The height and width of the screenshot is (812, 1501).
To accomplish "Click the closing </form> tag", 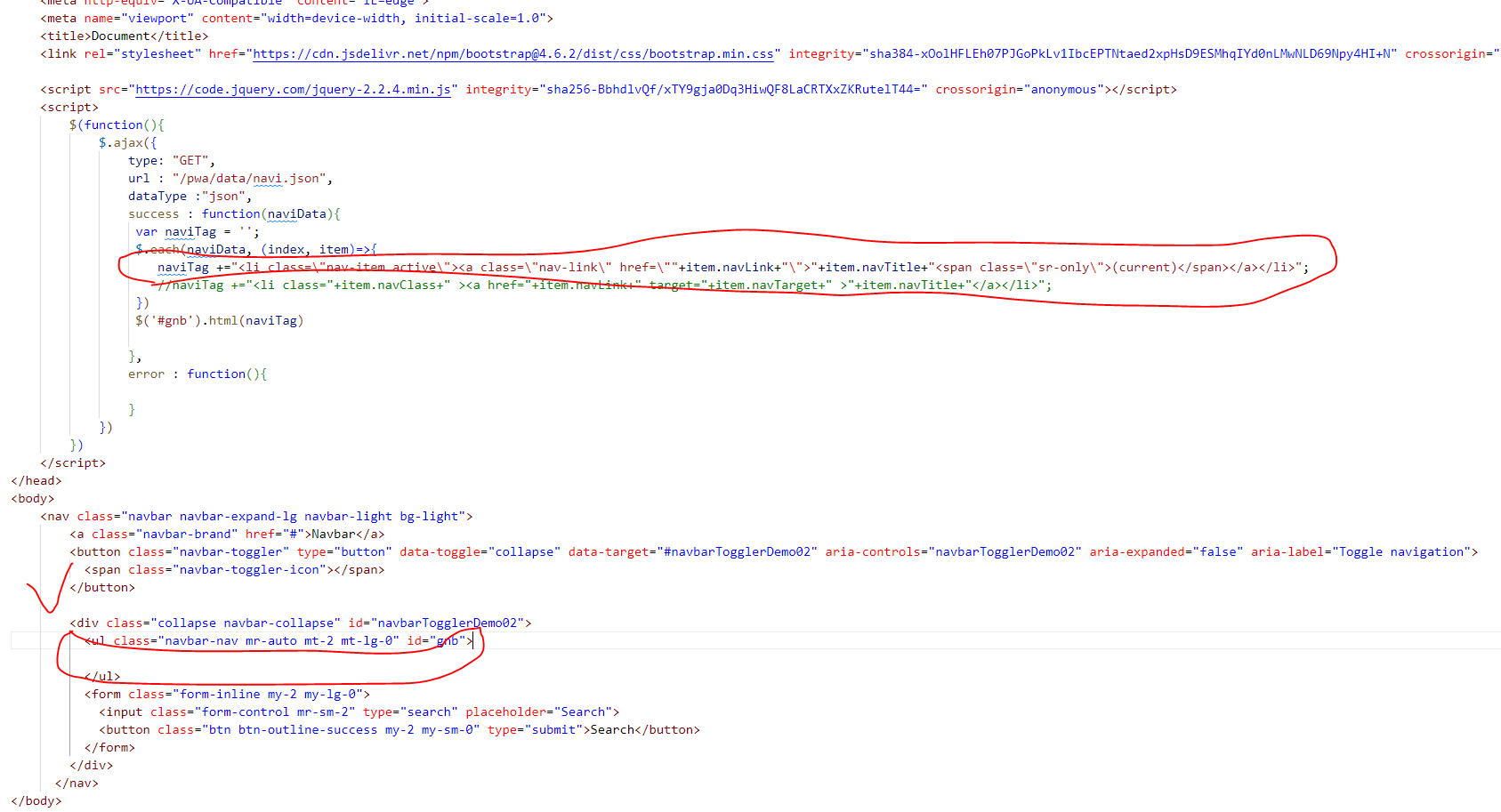I will [109, 748].
